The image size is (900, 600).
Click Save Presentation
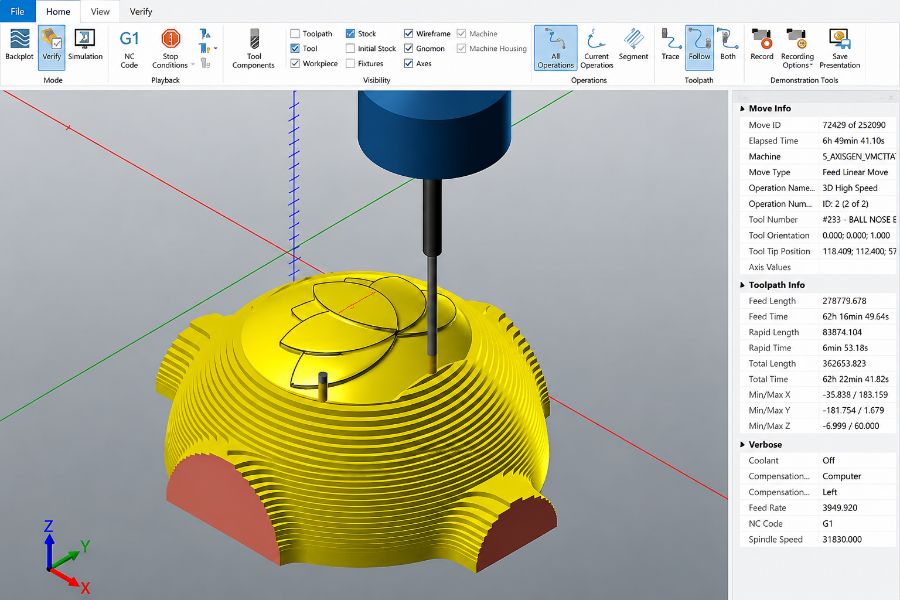coord(839,48)
